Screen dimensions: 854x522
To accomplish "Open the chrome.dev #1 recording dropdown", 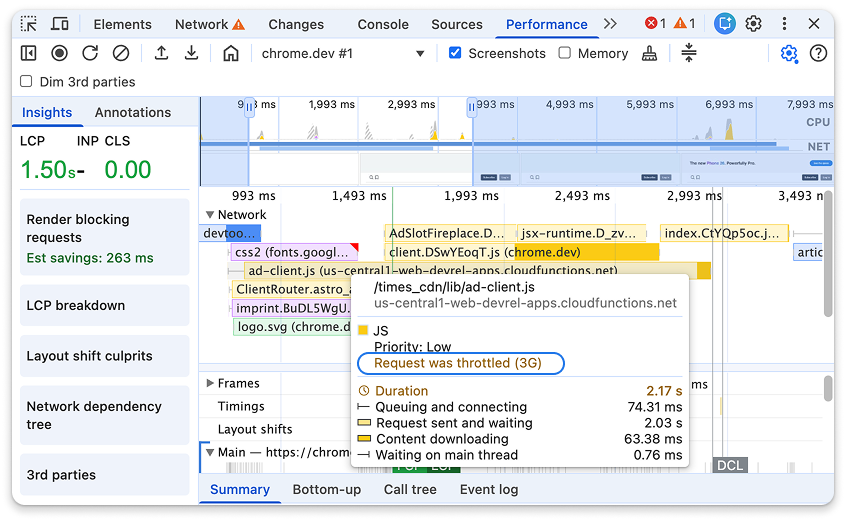I will point(343,54).
